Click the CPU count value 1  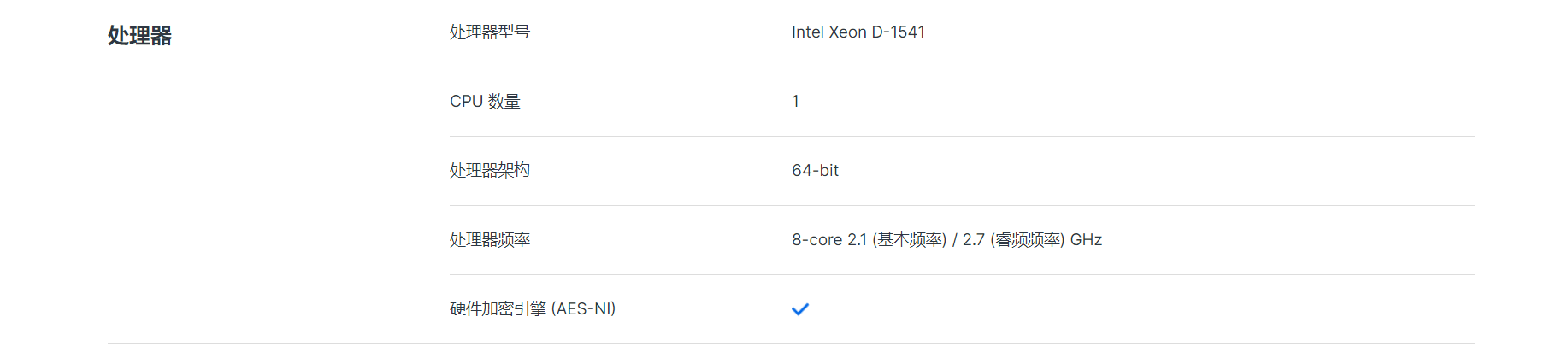point(795,102)
